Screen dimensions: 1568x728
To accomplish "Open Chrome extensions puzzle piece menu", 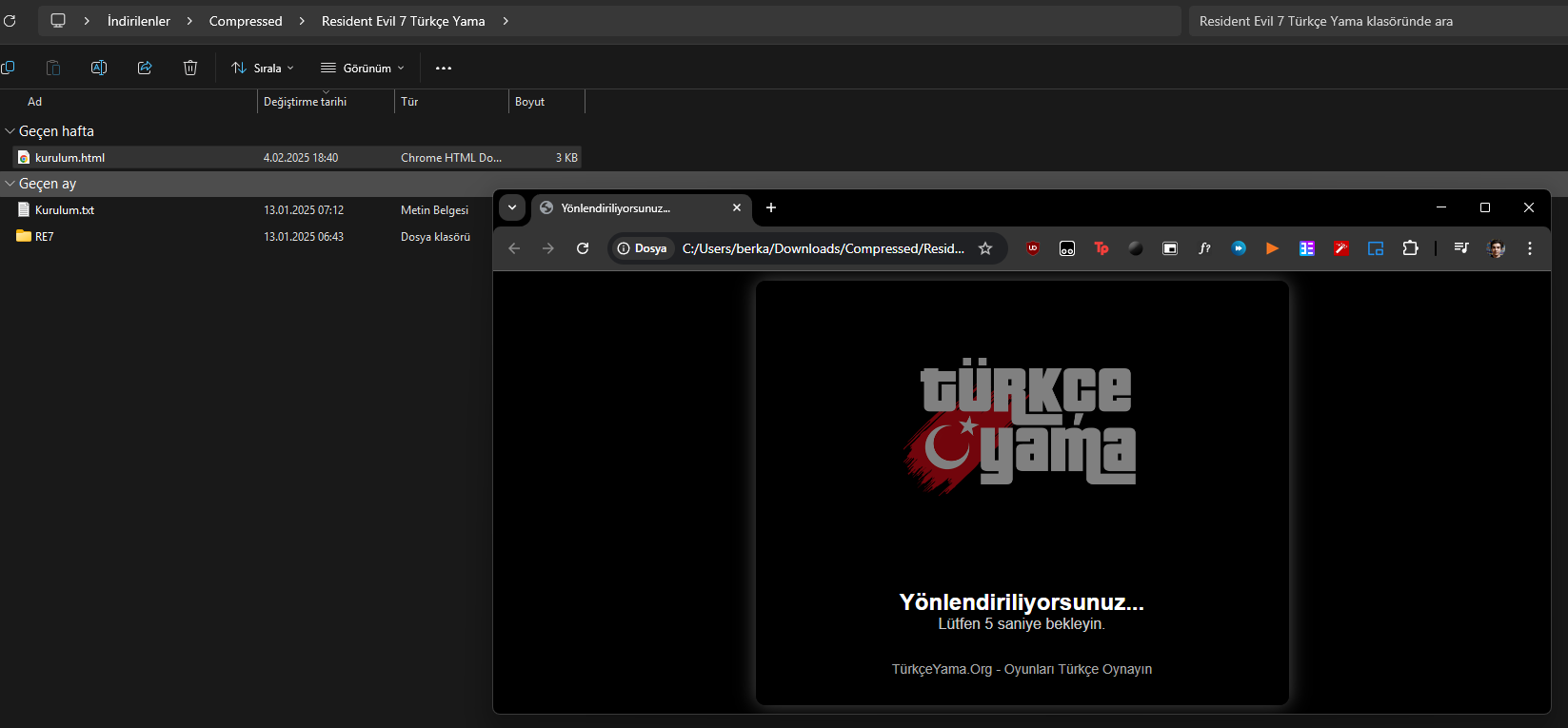I will click(1410, 248).
